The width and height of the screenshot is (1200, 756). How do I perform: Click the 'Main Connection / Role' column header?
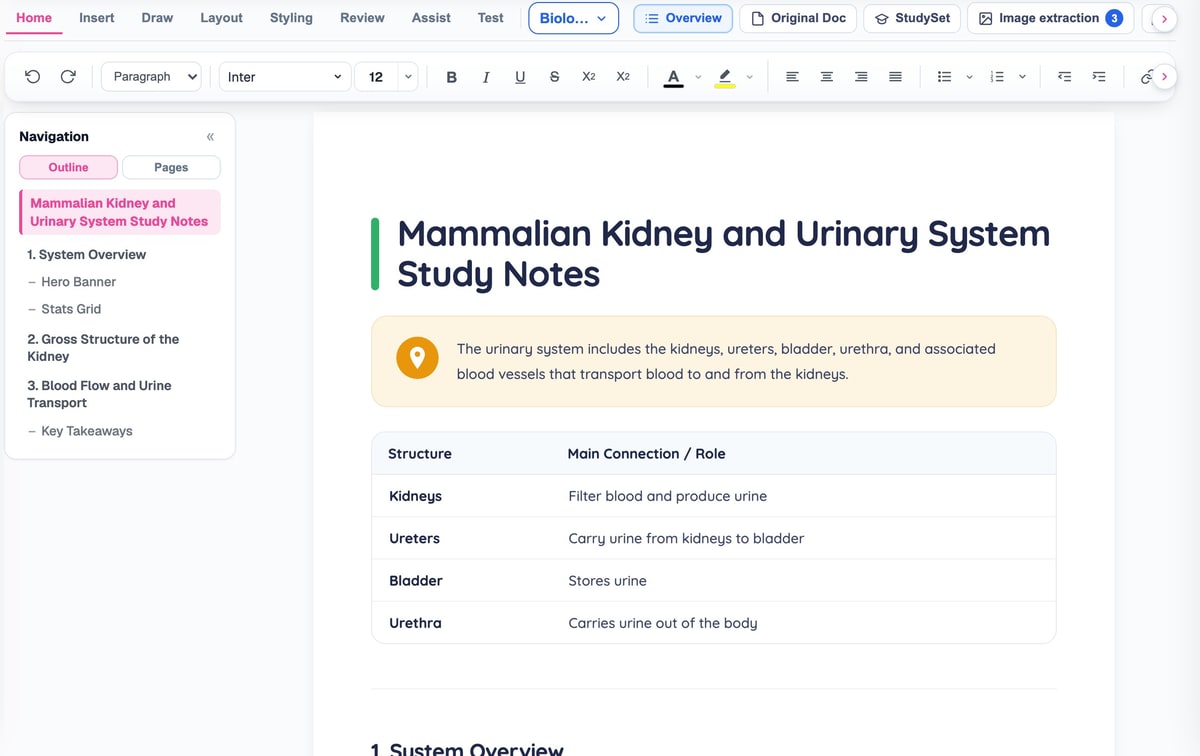646,454
